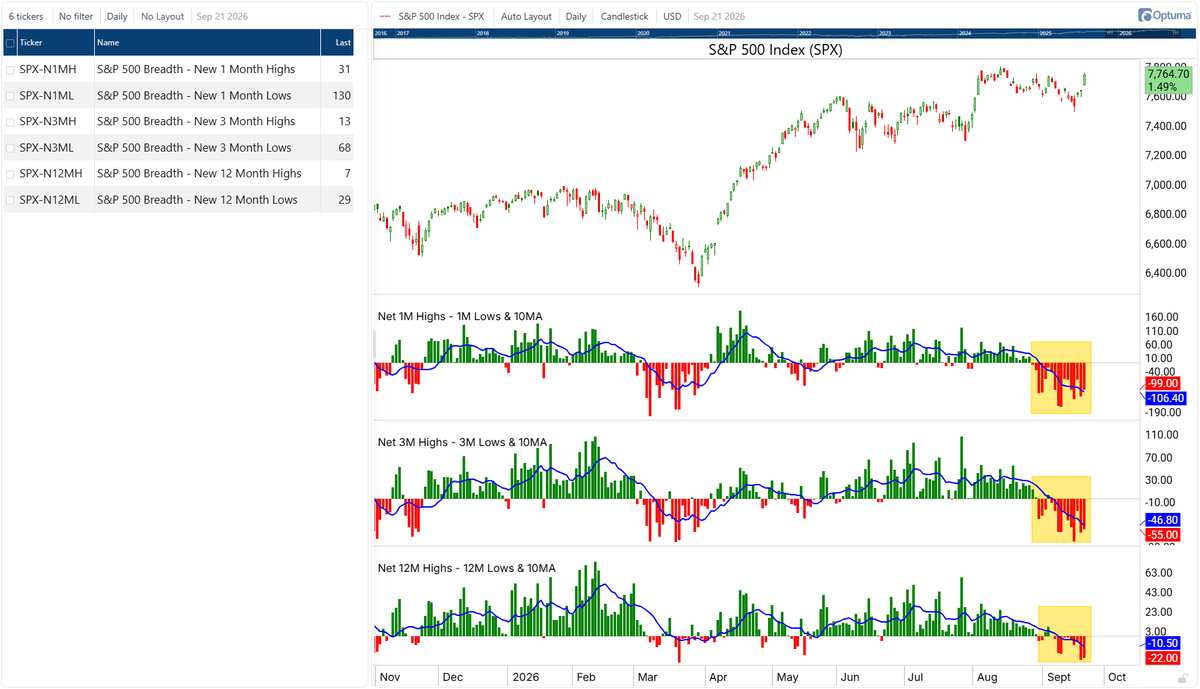1200x689 pixels.
Task: Click the red -55.00 value label
Action: (1163, 535)
